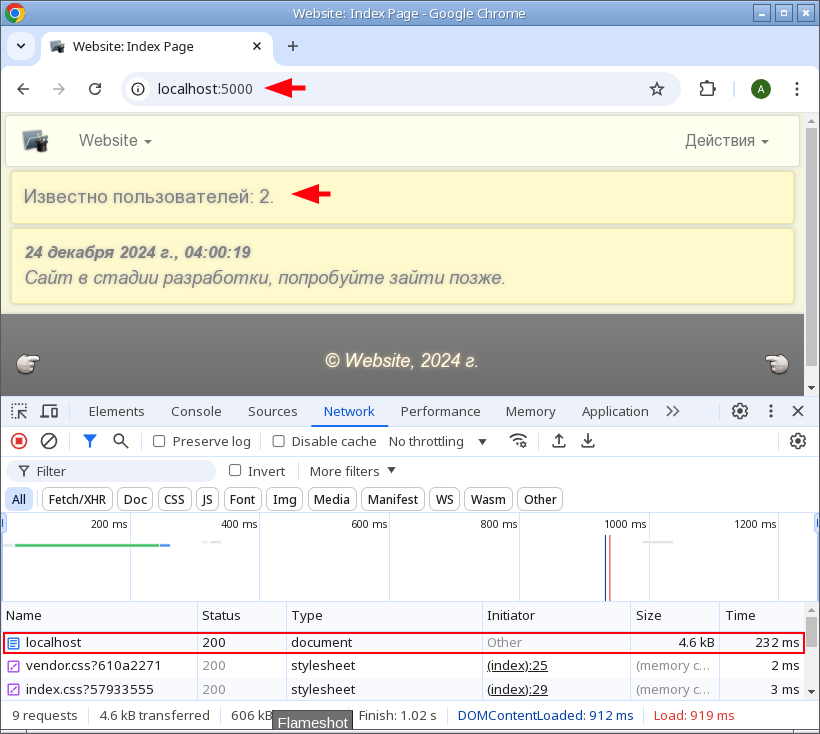The height and width of the screenshot is (734, 820).
Task: Select the All request type filter
Action: [19, 499]
